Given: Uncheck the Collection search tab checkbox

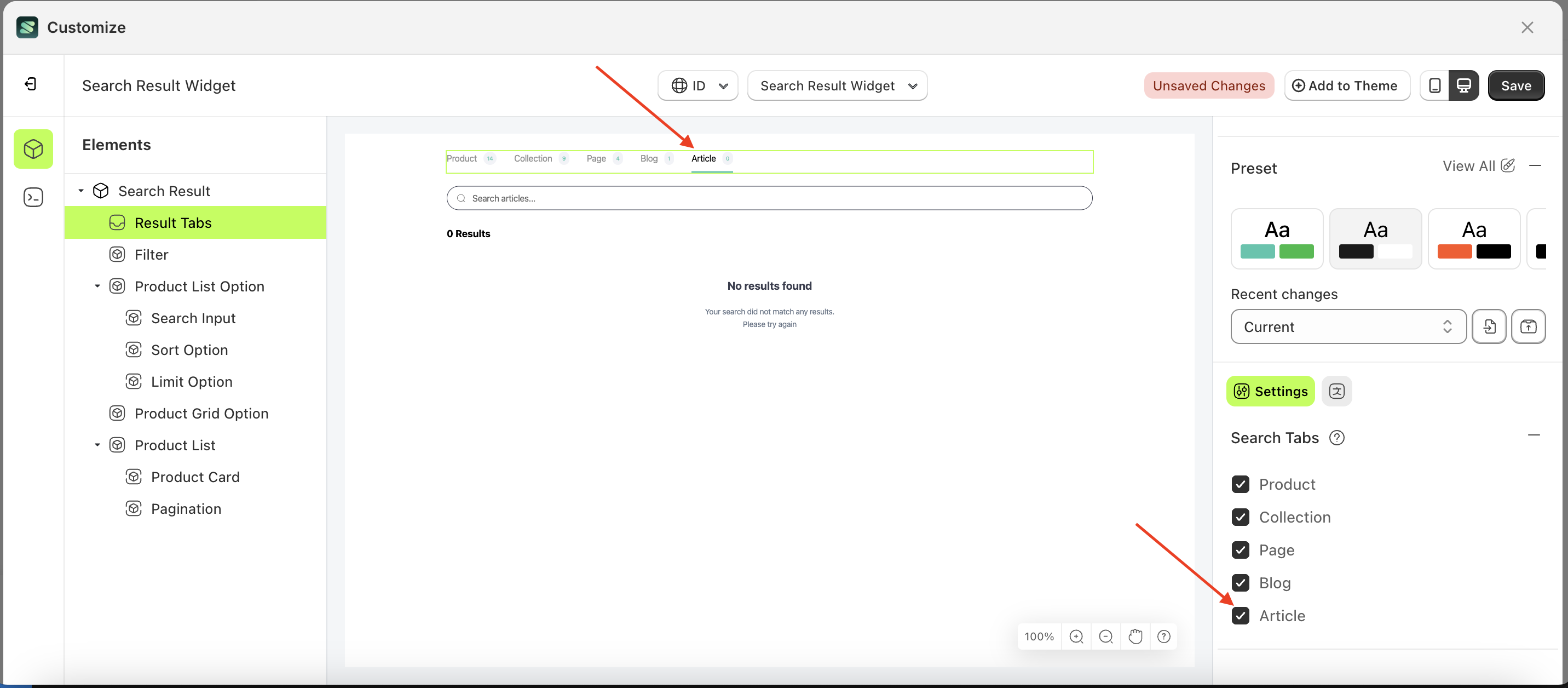Looking at the screenshot, I should [x=1241, y=517].
